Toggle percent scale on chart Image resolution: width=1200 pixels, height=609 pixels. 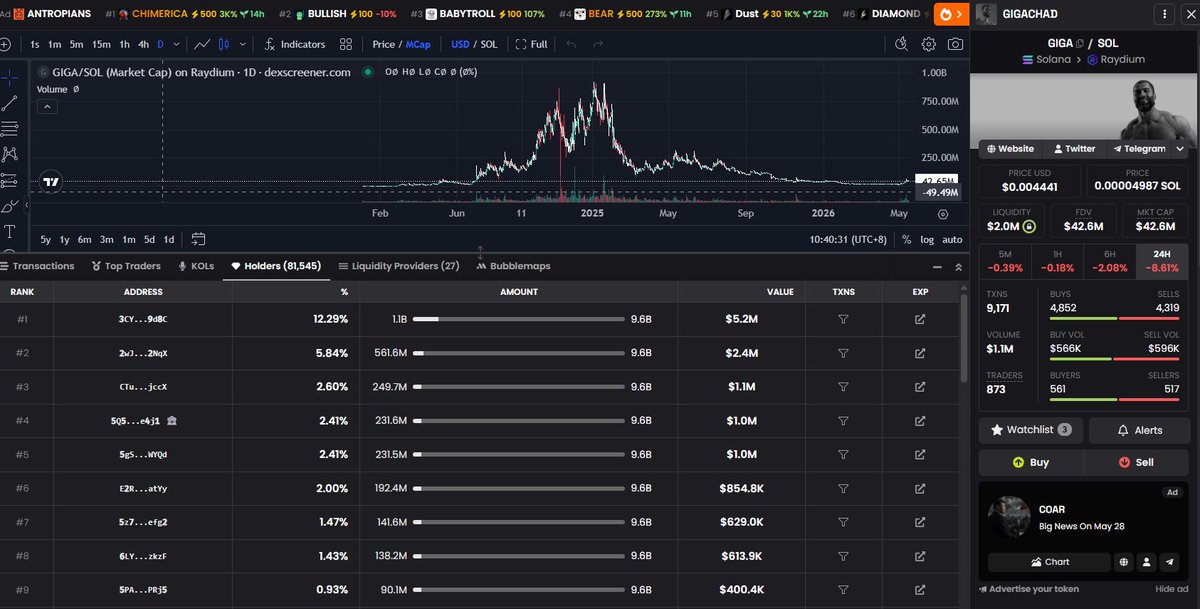(906, 239)
